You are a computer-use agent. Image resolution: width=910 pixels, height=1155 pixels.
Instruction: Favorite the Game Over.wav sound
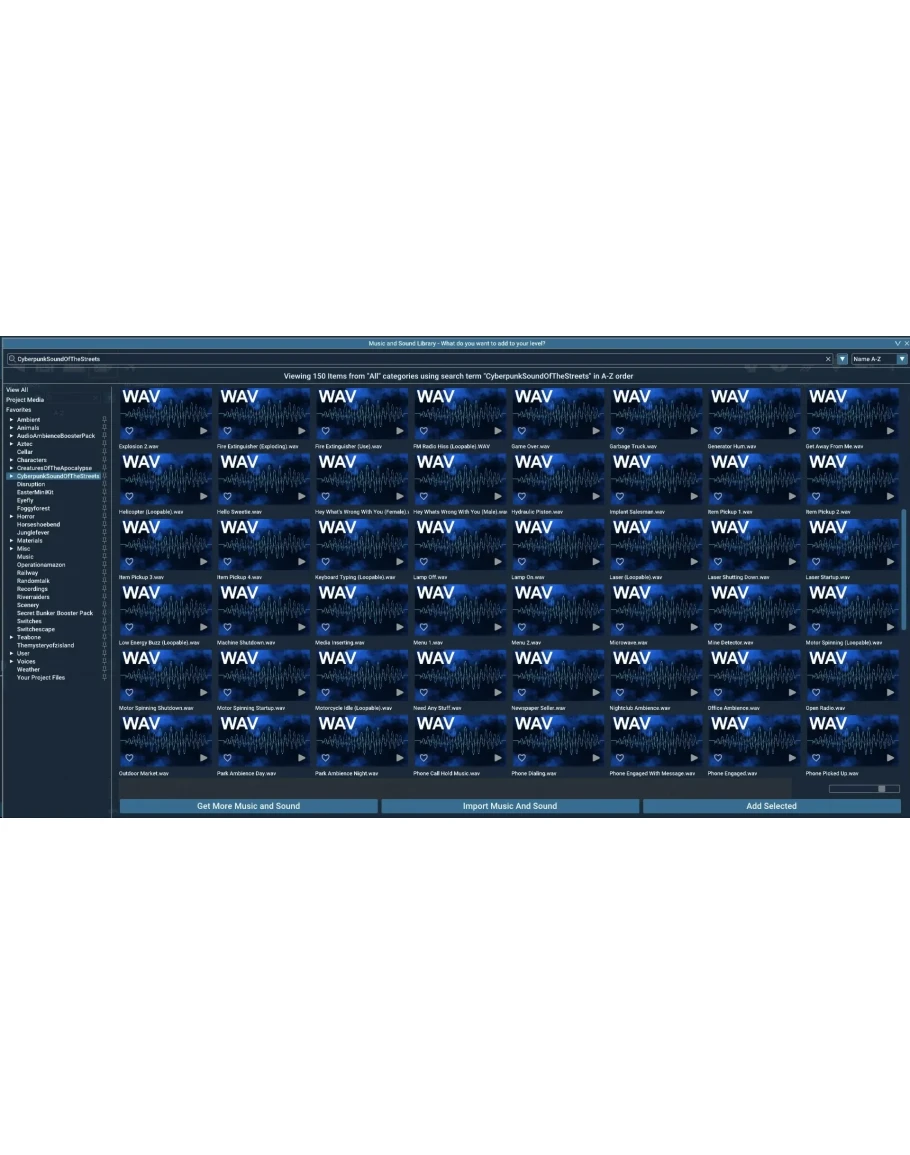tap(521, 431)
